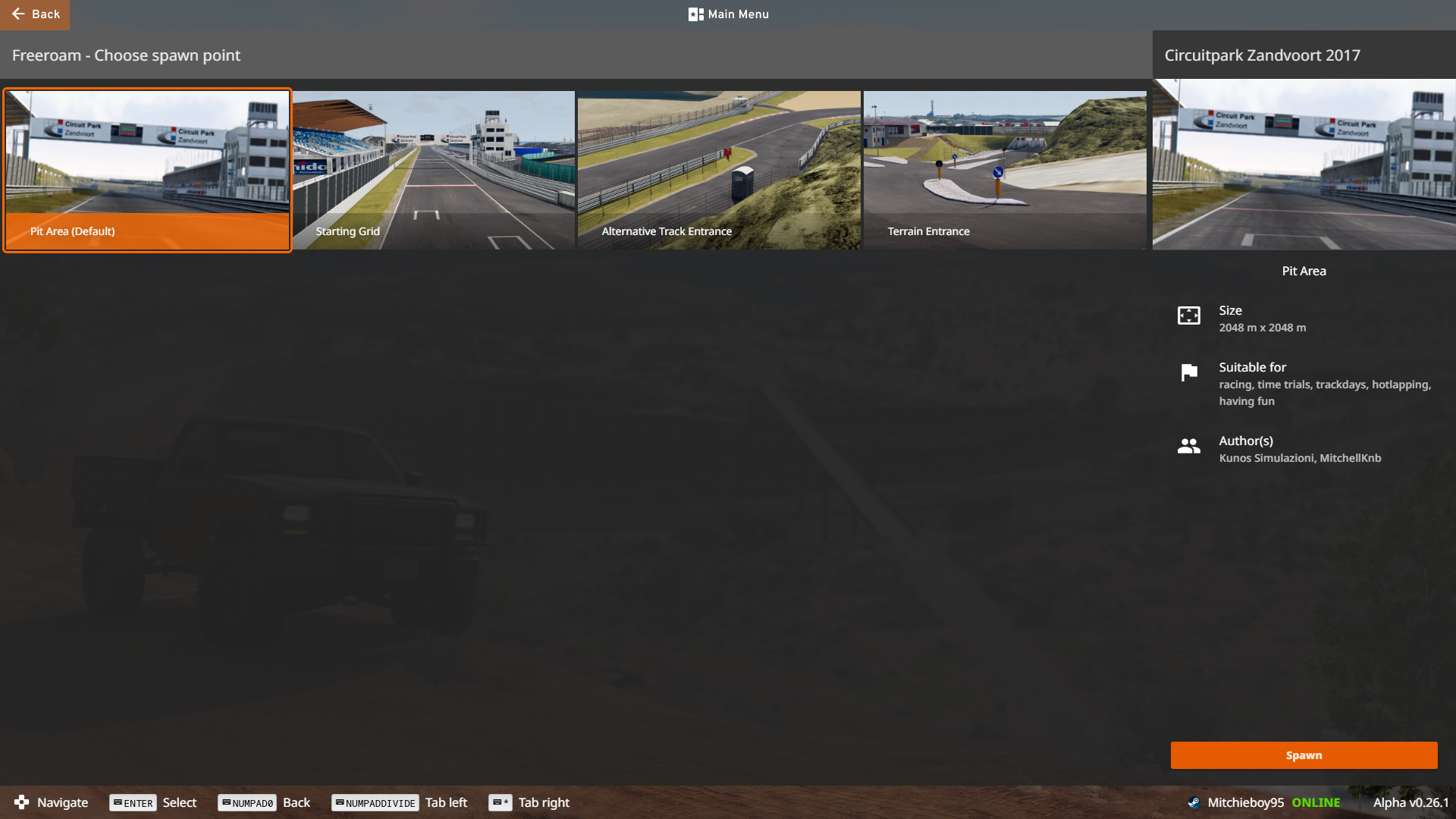Click 'Kunos Simulazioni, MitchellKnb' authors text
The width and height of the screenshot is (1456, 819).
pyautogui.click(x=1300, y=458)
